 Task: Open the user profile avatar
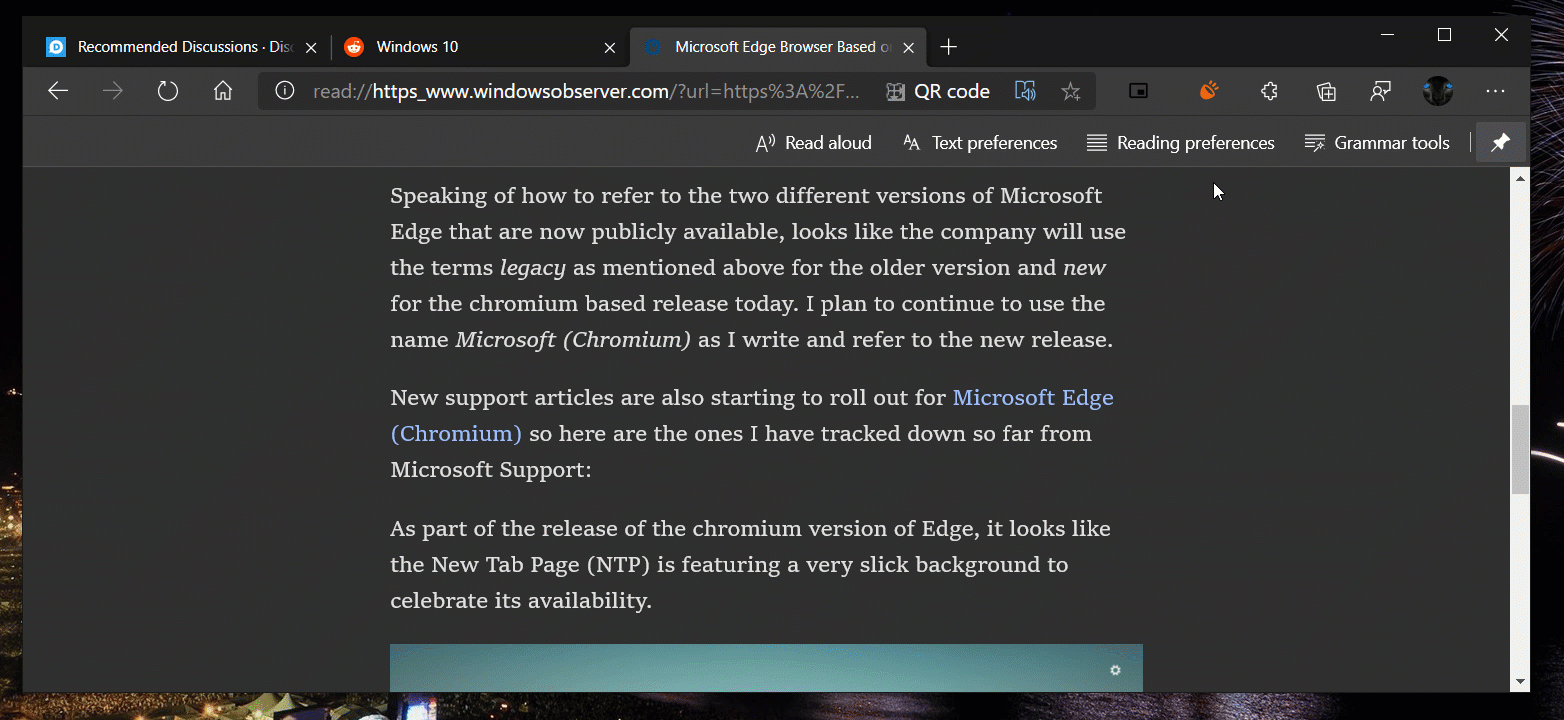coord(1438,92)
